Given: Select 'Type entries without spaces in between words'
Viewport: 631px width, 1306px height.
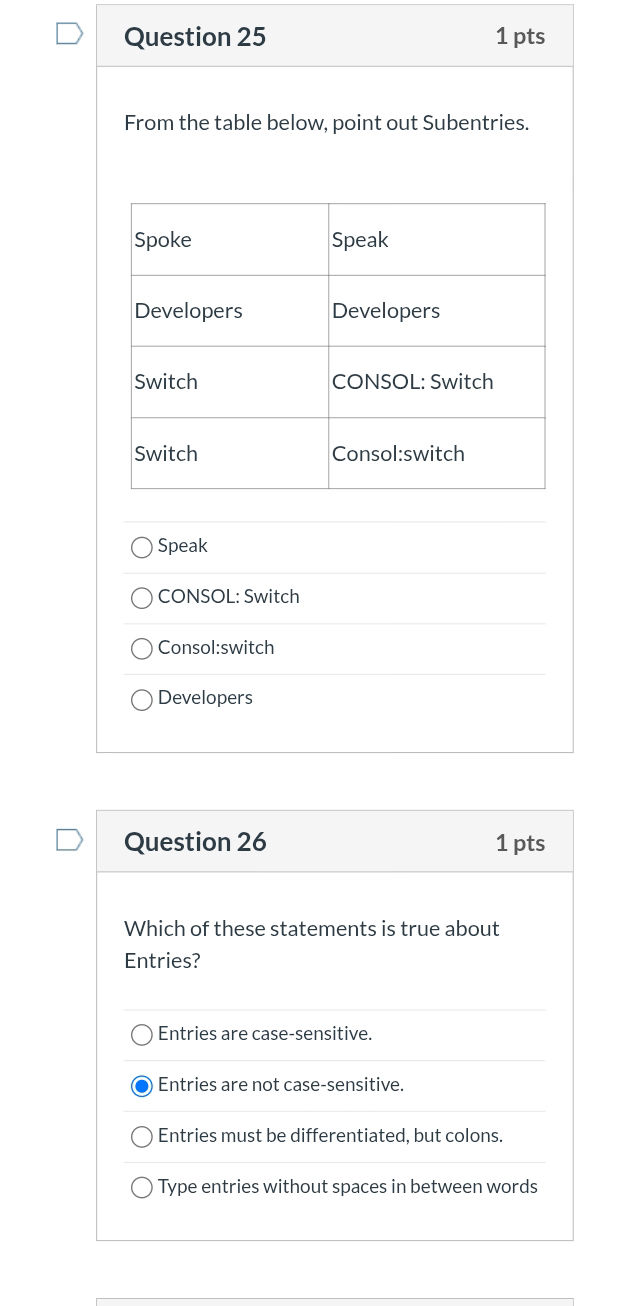Looking at the screenshot, I should click(141, 1188).
